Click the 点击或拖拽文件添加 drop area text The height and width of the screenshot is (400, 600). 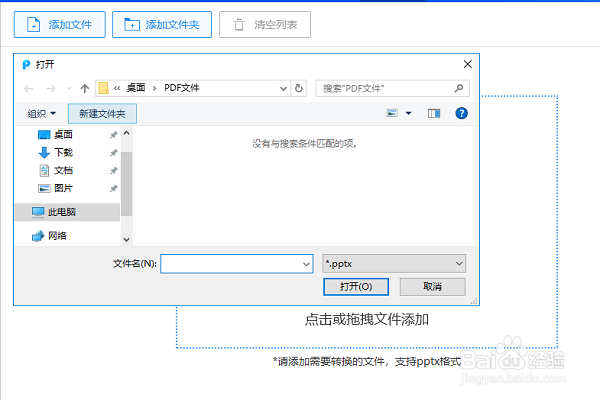(367, 319)
